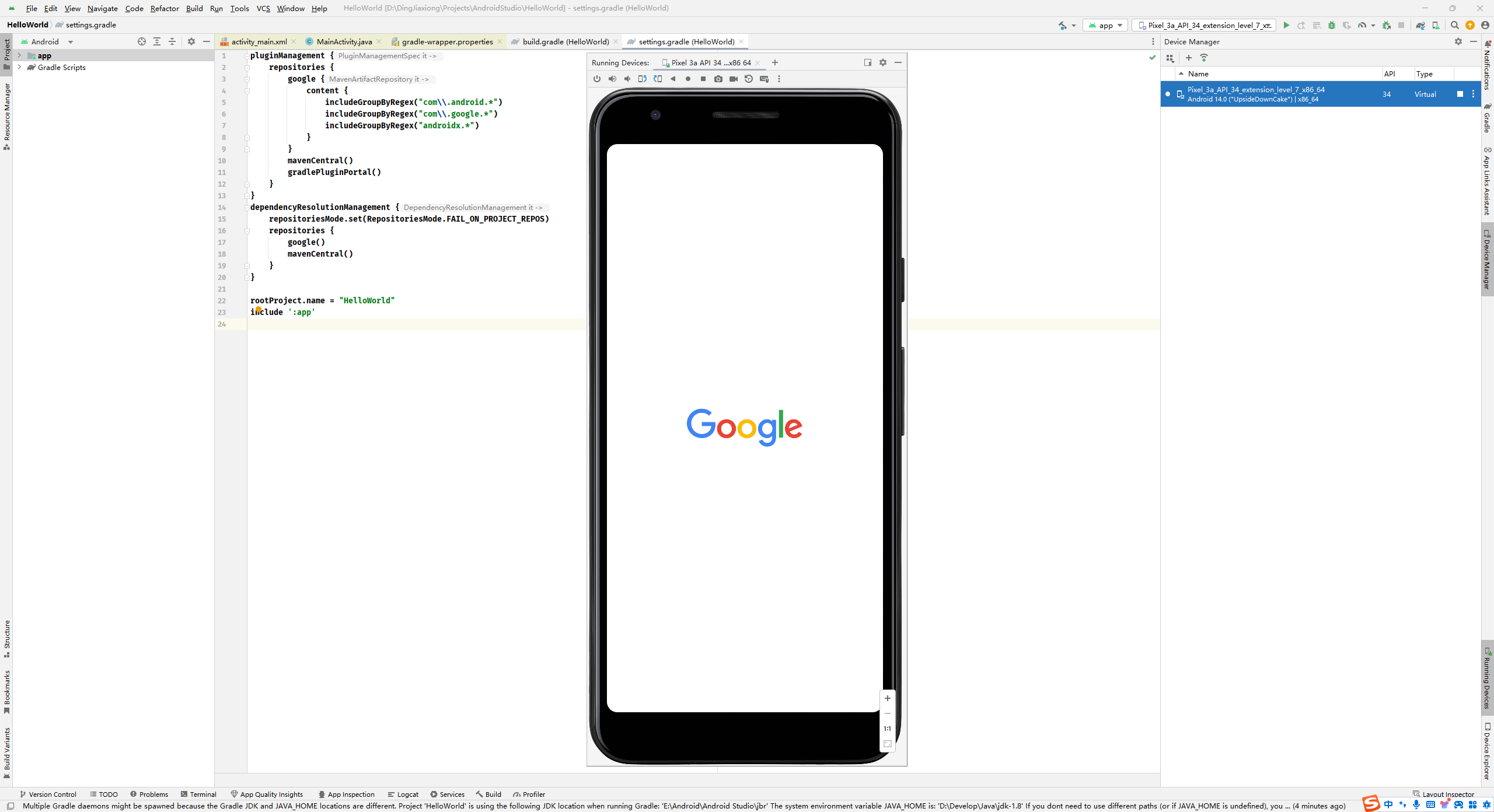The width and height of the screenshot is (1494, 812).
Task: Click the orange update notification icon
Action: [x=1470, y=25]
